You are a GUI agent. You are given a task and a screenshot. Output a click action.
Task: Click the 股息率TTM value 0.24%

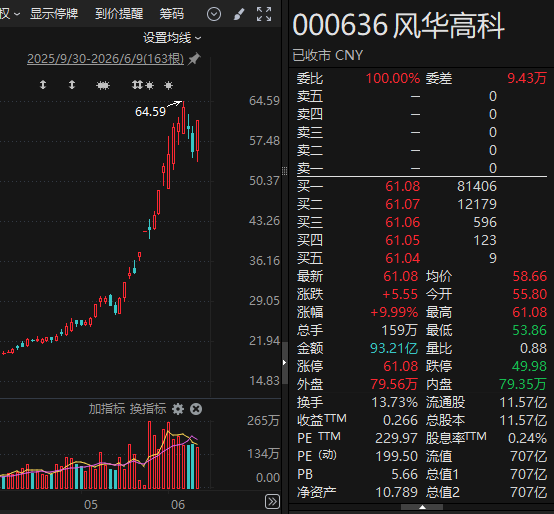(528, 438)
